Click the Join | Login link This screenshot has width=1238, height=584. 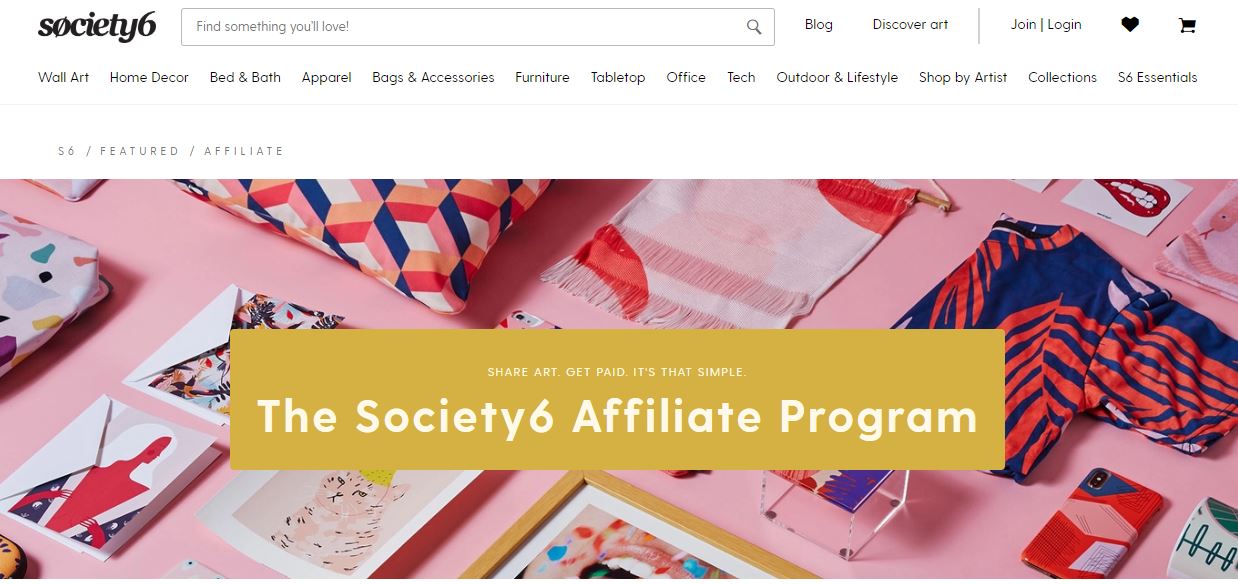1046,24
